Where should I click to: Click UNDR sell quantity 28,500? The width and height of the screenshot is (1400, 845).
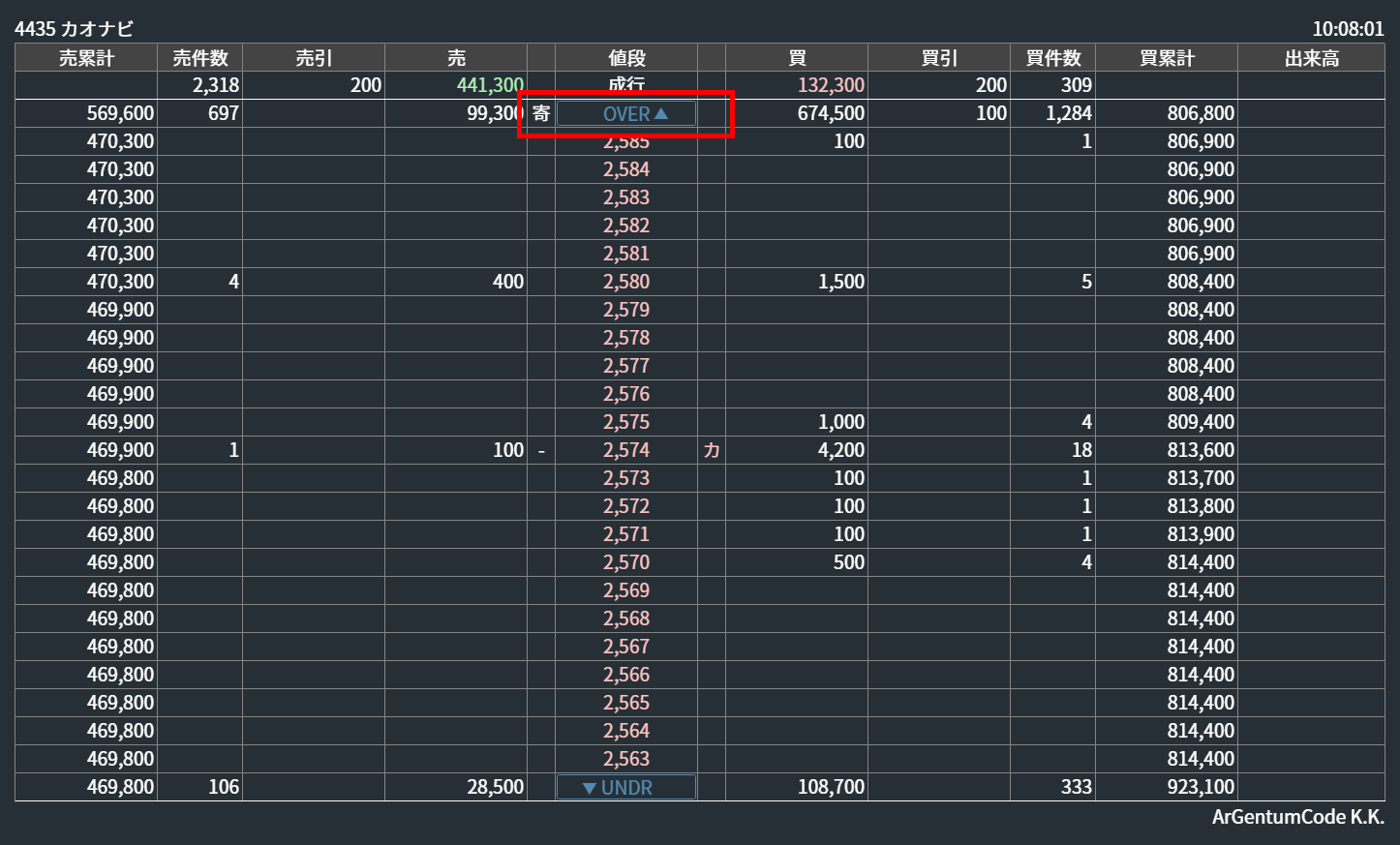tap(495, 787)
